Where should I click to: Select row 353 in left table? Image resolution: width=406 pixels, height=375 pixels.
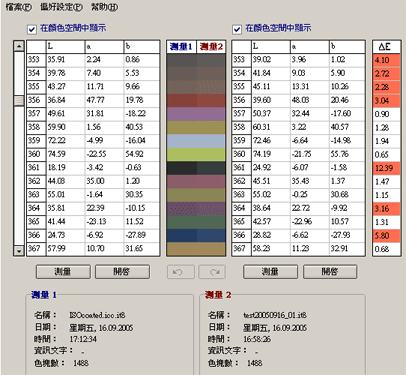click(x=93, y=60)
